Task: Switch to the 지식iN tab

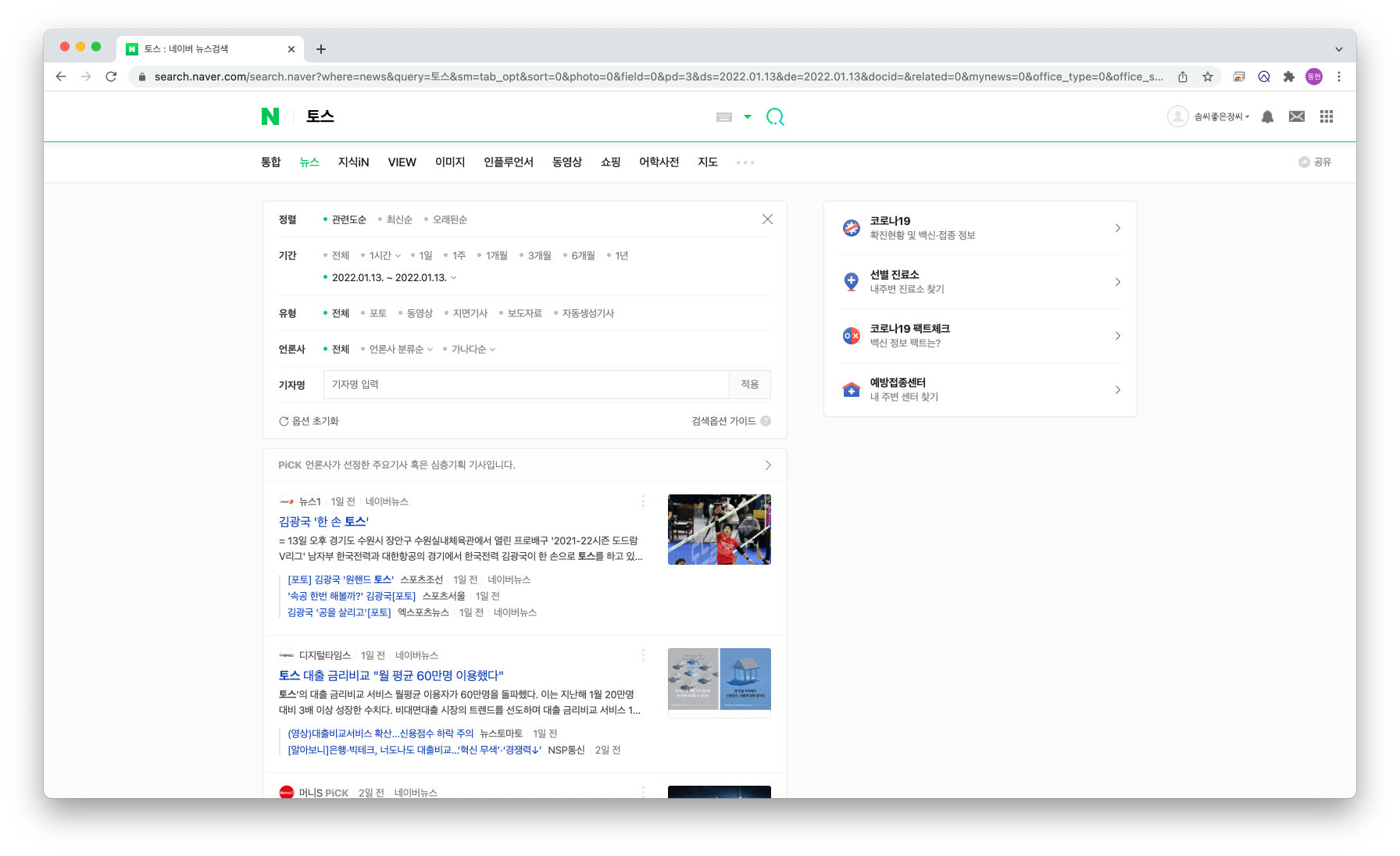Action: [x=353, y=162]
